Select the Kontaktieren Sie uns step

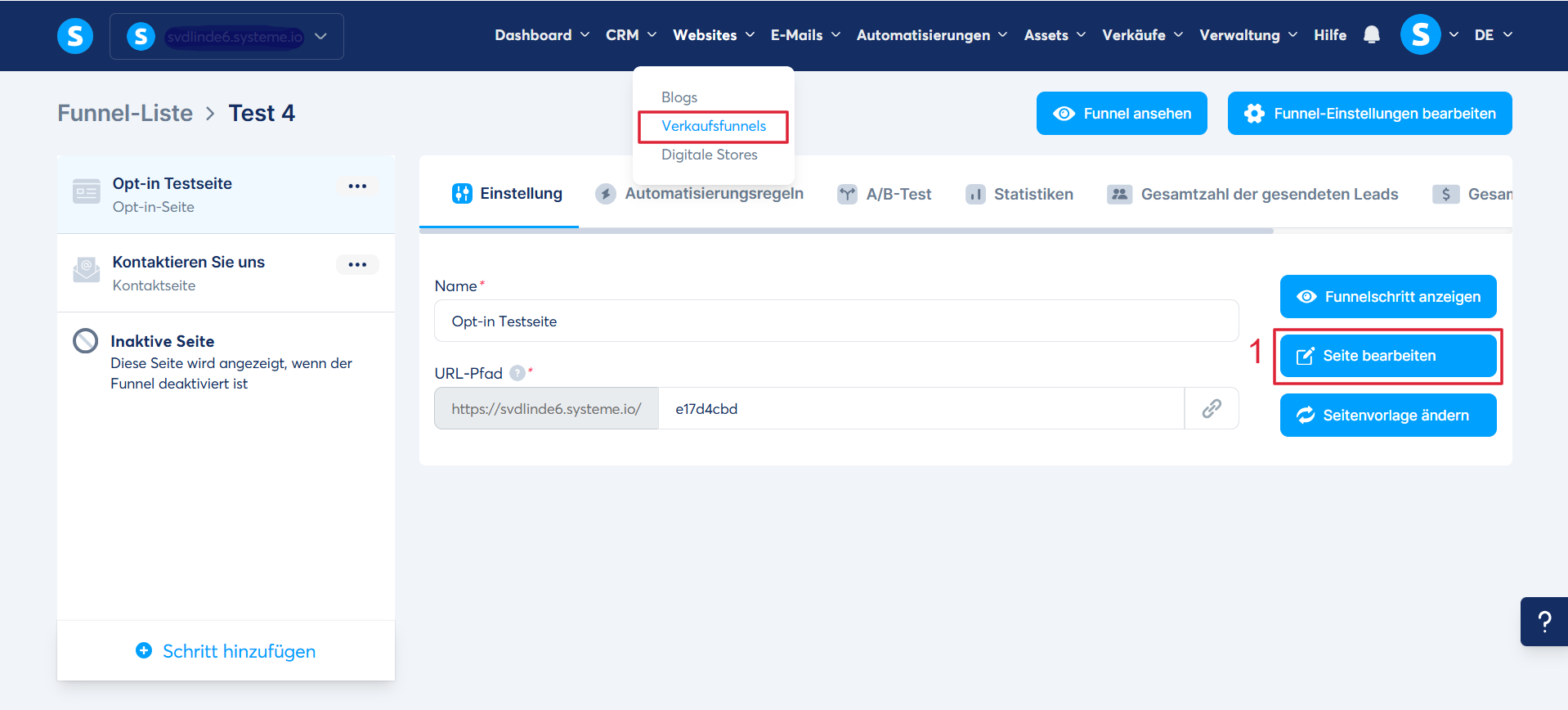coord(226,273)
